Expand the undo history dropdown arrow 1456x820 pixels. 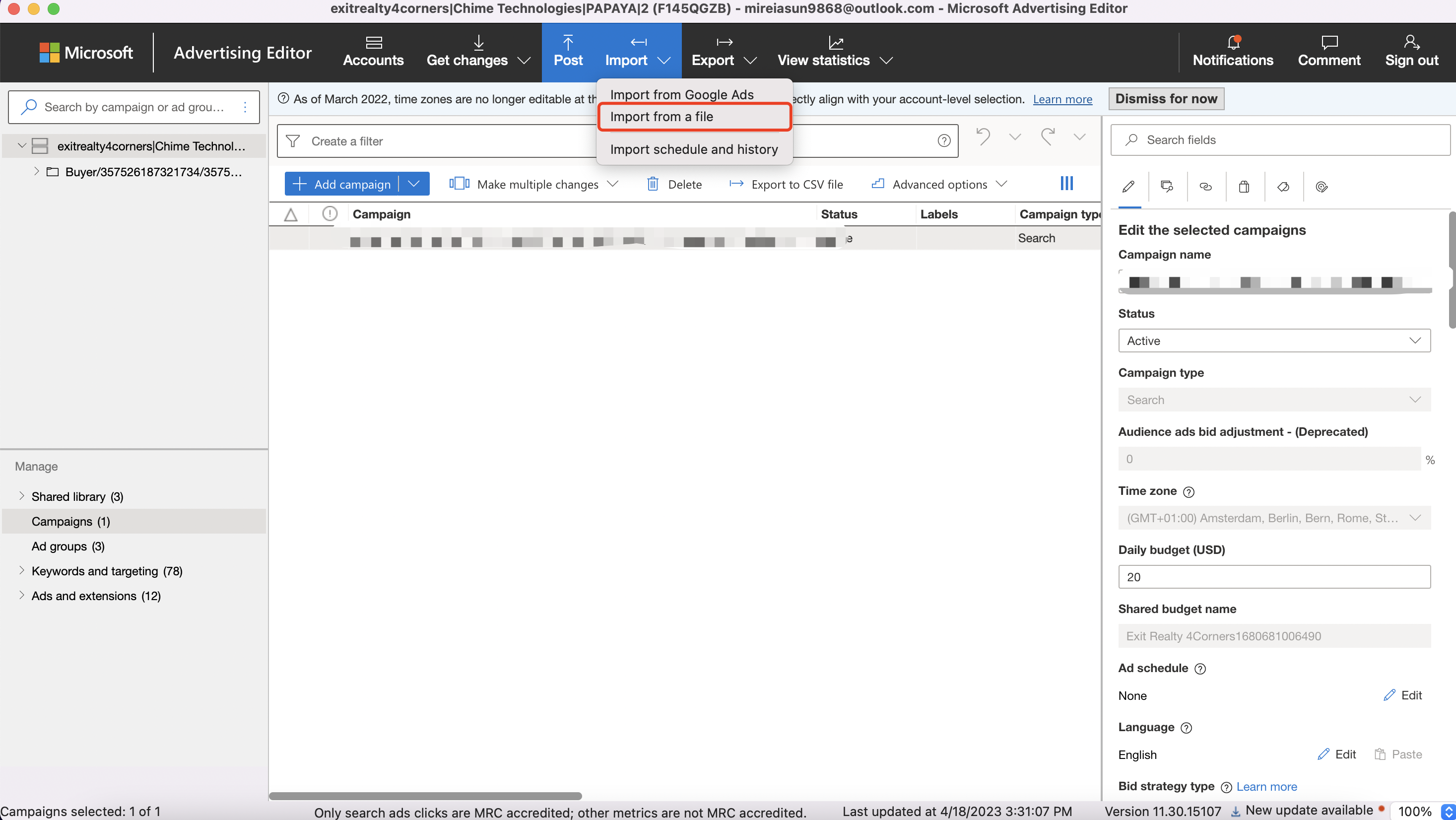coord(1014,137)
